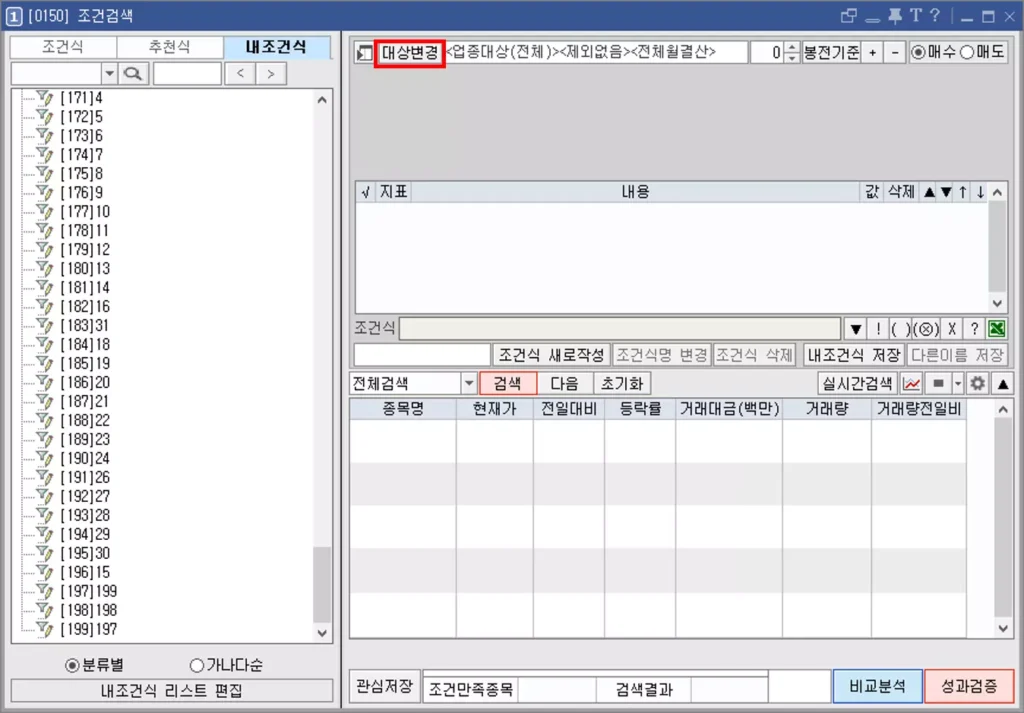Screen dimensions: 1024x713
Task: Click the T font icon in title bar
Action: point(915,16)
